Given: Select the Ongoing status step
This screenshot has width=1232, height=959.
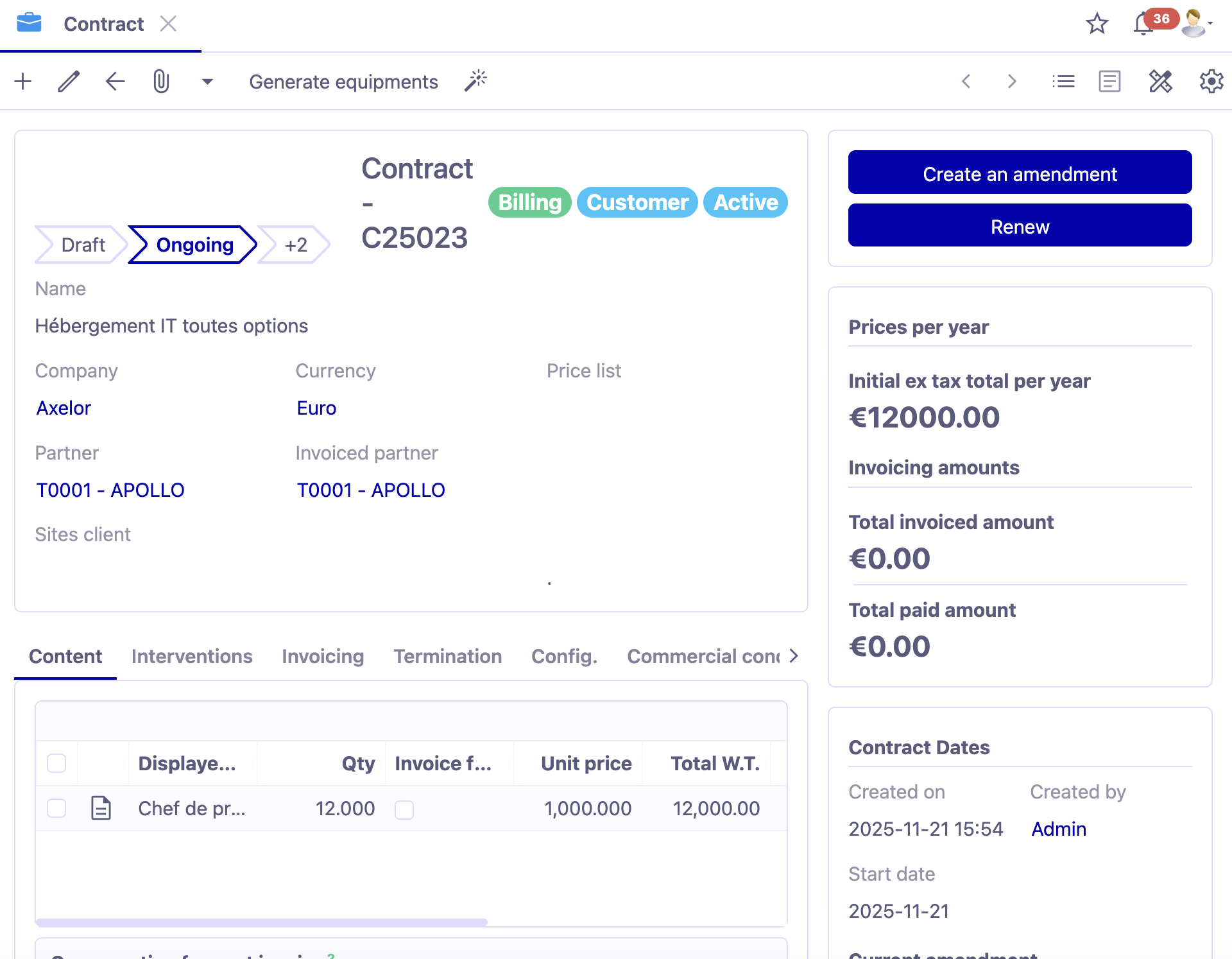Looking at the screenshot, I should click(194, 245).
